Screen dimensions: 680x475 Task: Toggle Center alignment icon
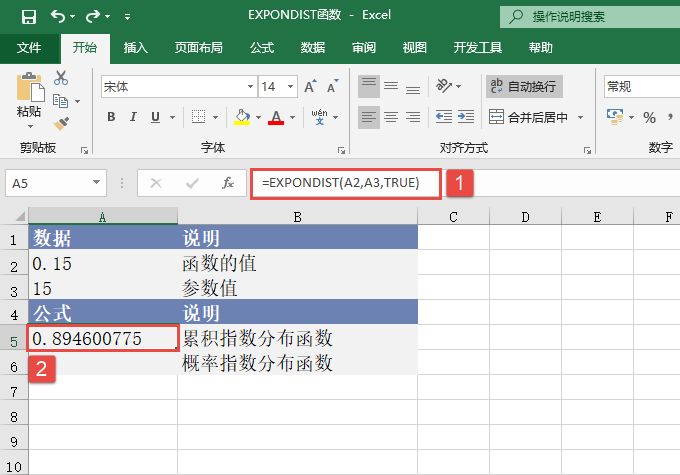click(x=391, y=117)
